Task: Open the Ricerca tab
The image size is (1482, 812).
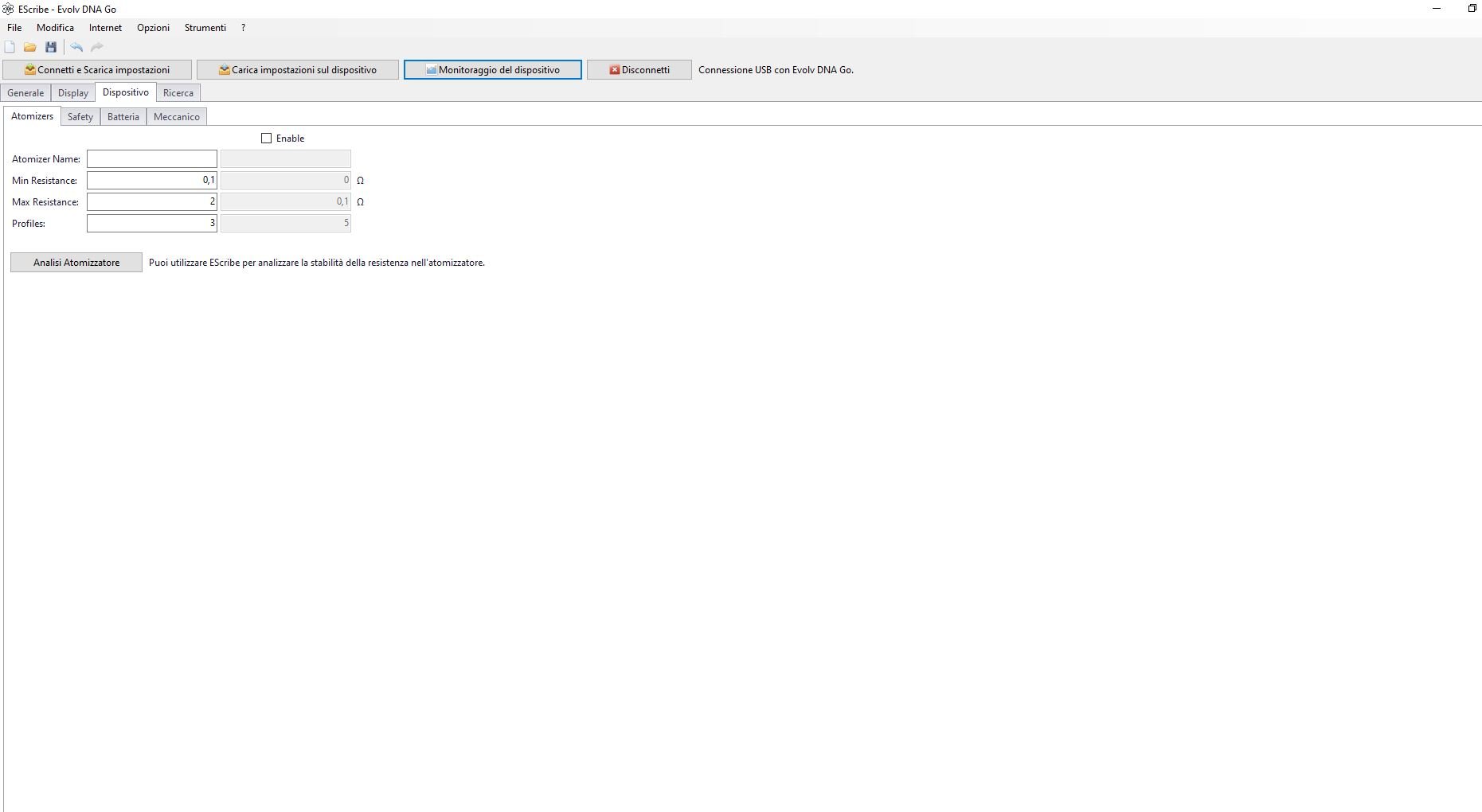Action: 178,93
